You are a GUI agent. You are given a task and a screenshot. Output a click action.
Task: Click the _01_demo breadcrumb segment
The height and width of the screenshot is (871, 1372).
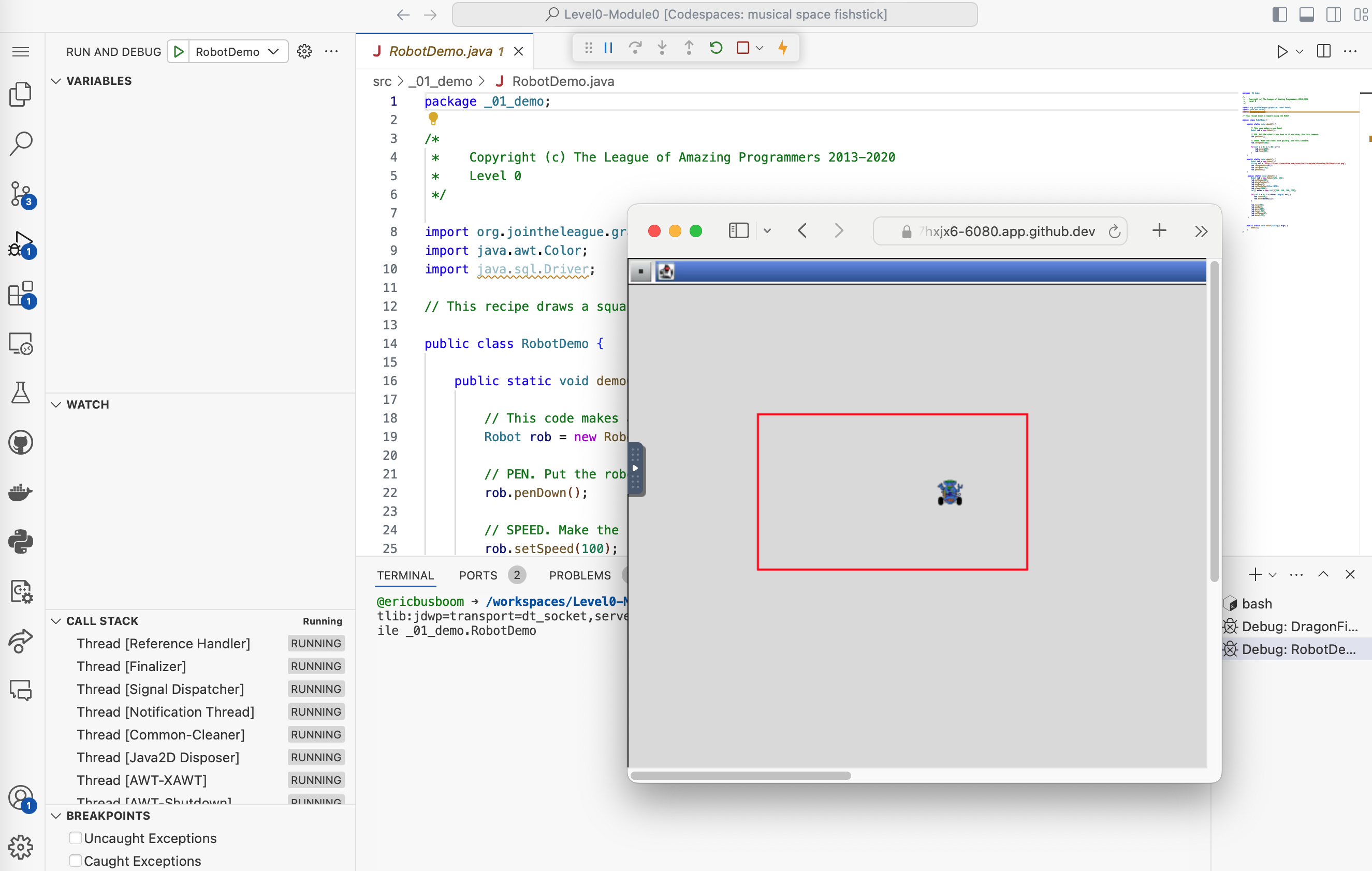tap(441, 81)
